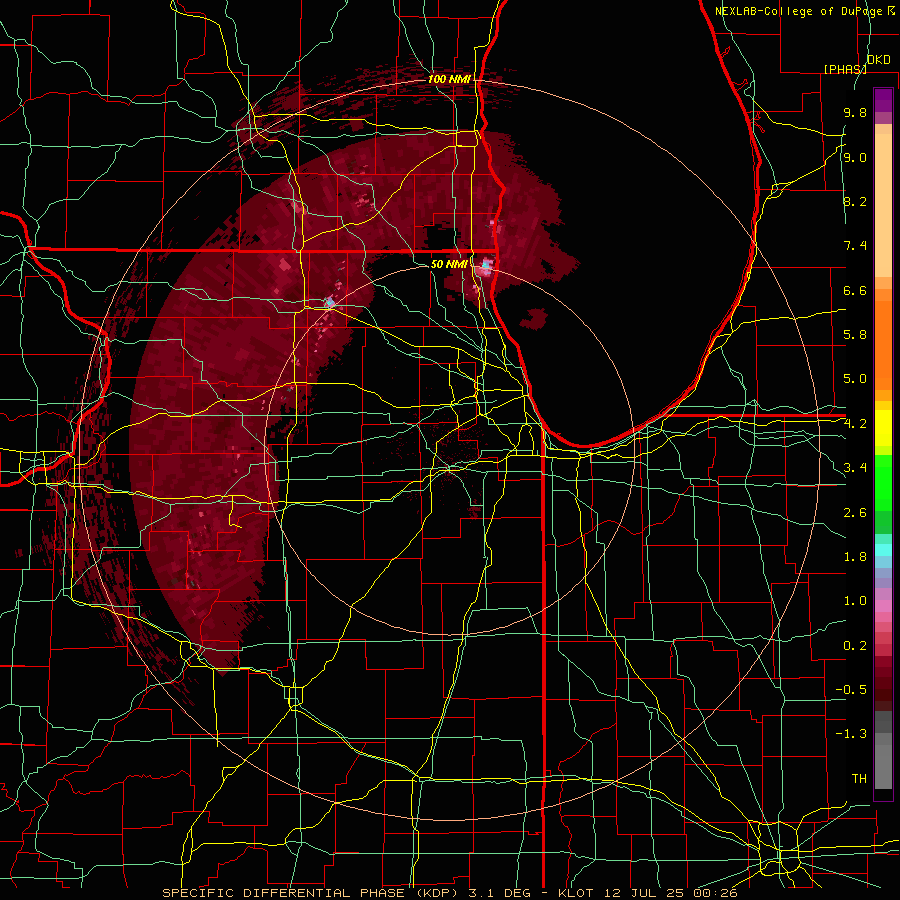Click the 6.6 color scale value
The height and width of the screenshot is (900, 900).
pyautogui.click(x=855, y=290)
